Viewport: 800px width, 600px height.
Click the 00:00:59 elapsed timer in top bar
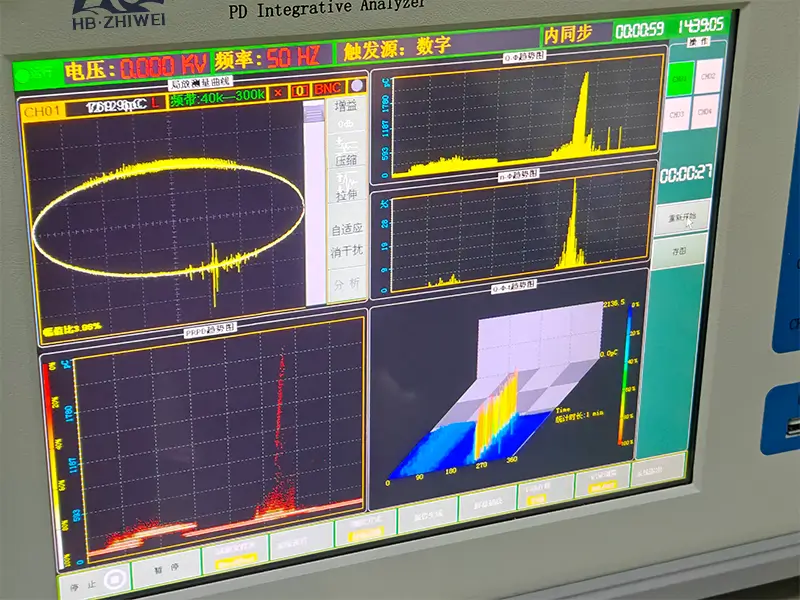point(640,30)
